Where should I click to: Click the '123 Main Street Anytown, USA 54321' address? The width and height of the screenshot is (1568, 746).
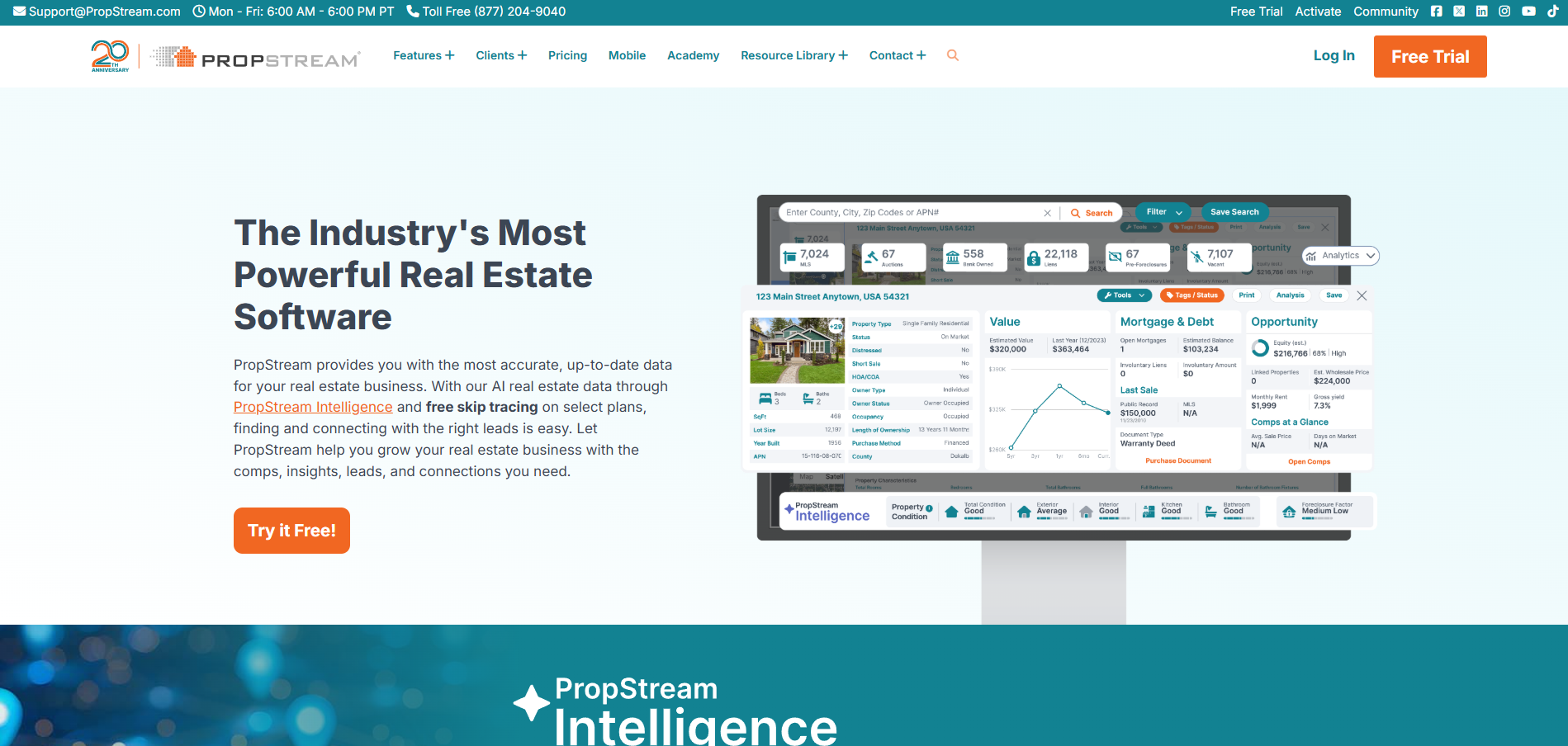click(832, 296)
